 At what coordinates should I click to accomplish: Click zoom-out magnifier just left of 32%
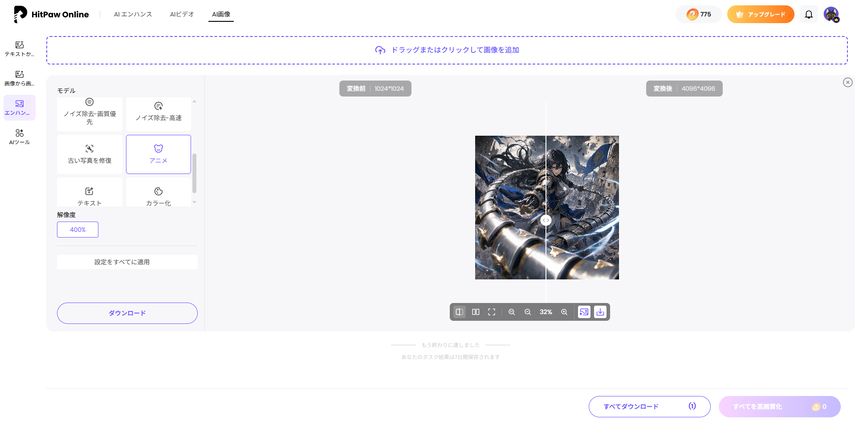pyautogui.click(x=527, y=312)
